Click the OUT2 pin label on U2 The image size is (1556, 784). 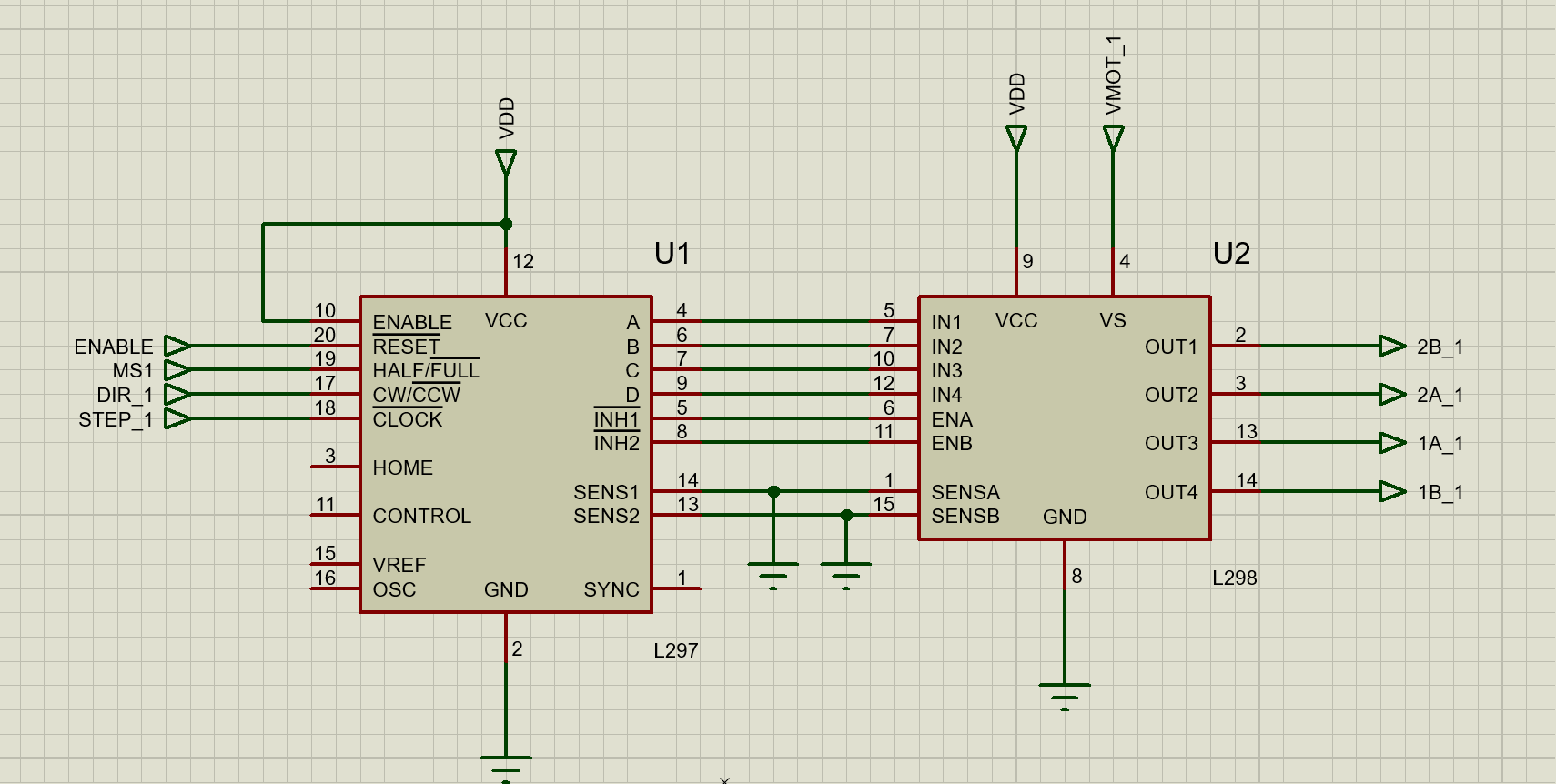point(1171,395)
